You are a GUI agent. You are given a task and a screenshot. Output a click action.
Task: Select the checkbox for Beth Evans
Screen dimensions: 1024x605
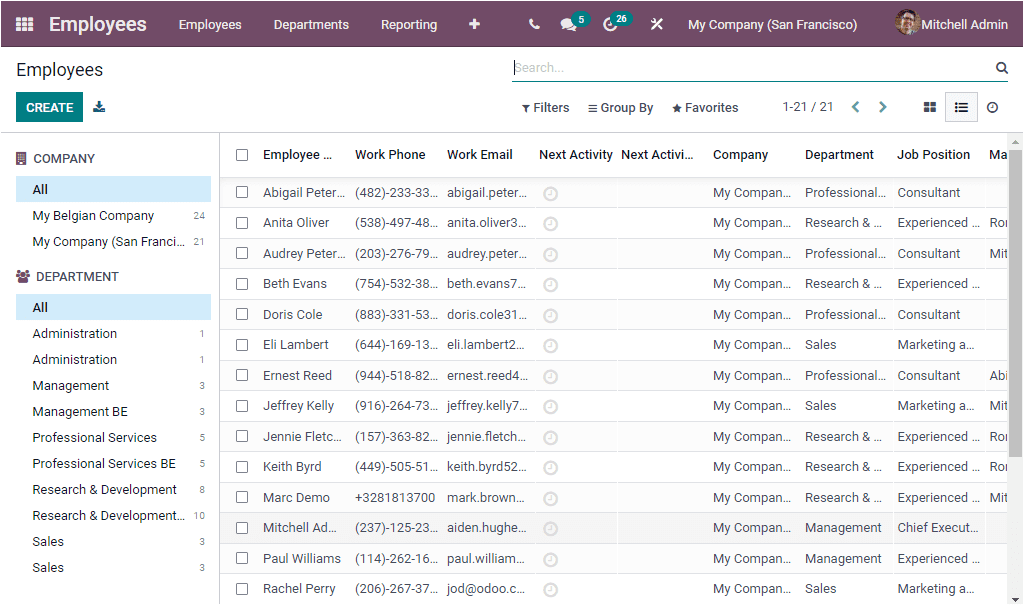tap(241, 284)
